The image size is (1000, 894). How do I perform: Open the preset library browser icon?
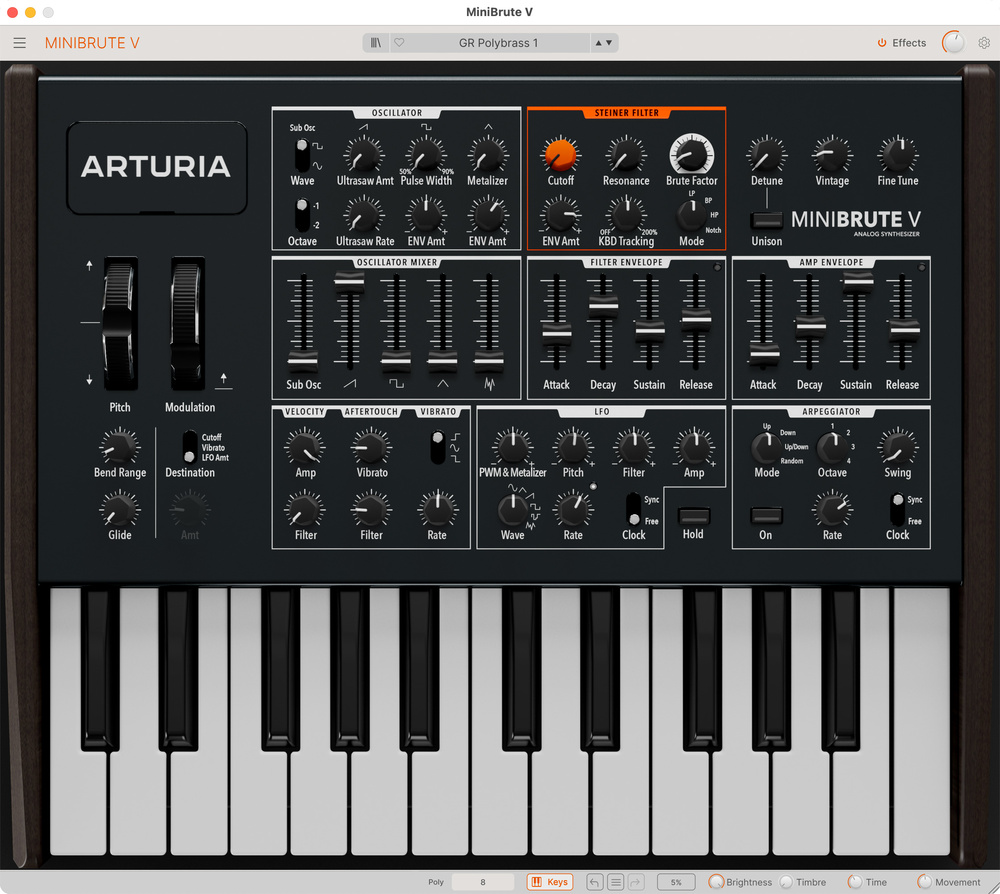point(376,43)
